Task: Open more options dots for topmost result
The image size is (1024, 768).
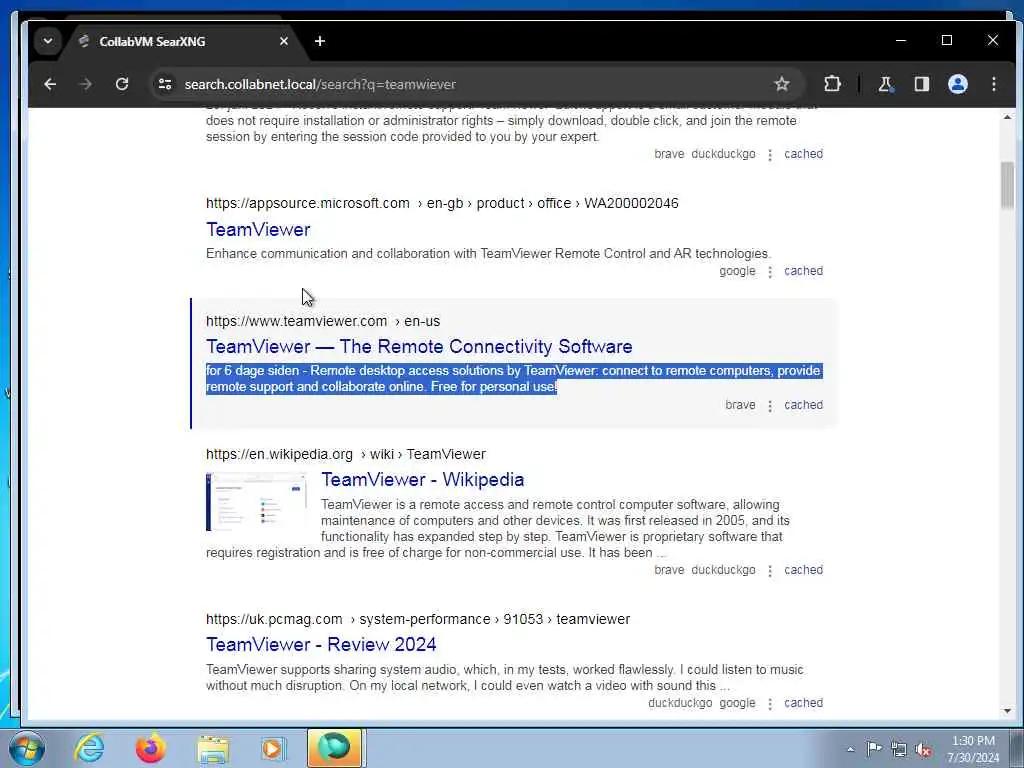Action: click(x=770, y=155)
